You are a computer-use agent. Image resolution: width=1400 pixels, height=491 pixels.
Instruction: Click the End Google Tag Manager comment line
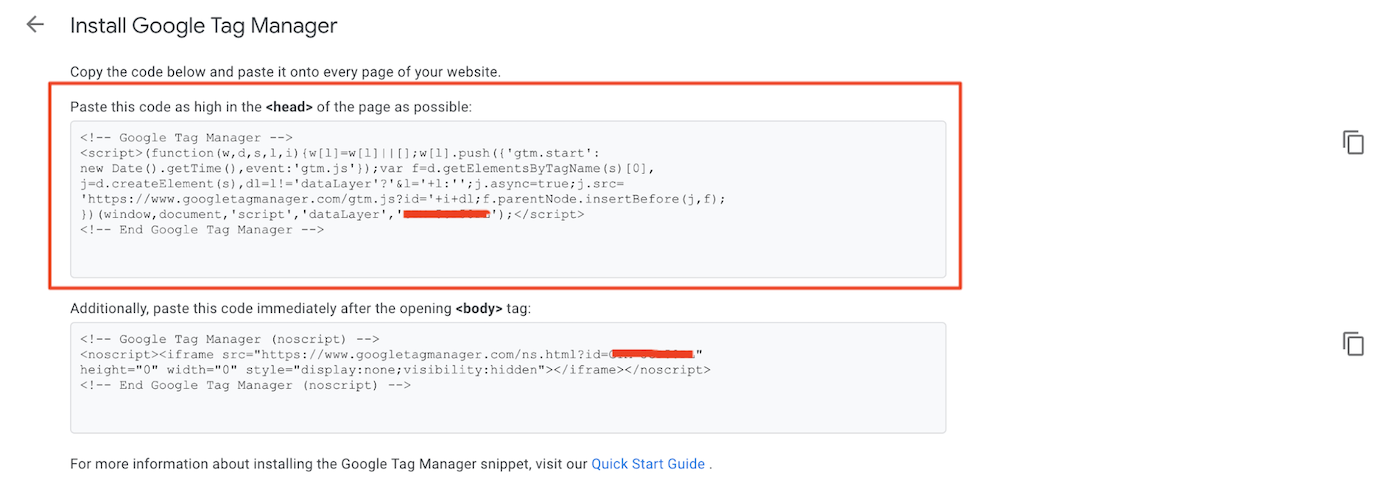202,229
